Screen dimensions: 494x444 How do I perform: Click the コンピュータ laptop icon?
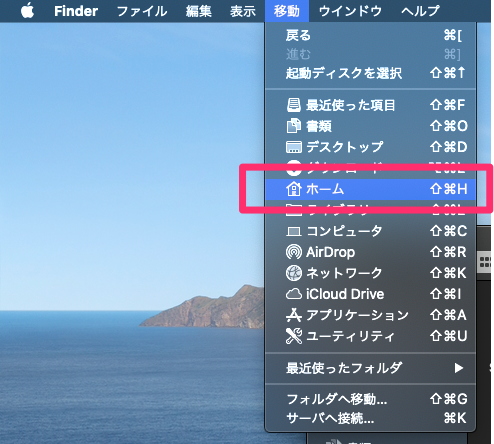pyautogui.click(x=294, y=231)
